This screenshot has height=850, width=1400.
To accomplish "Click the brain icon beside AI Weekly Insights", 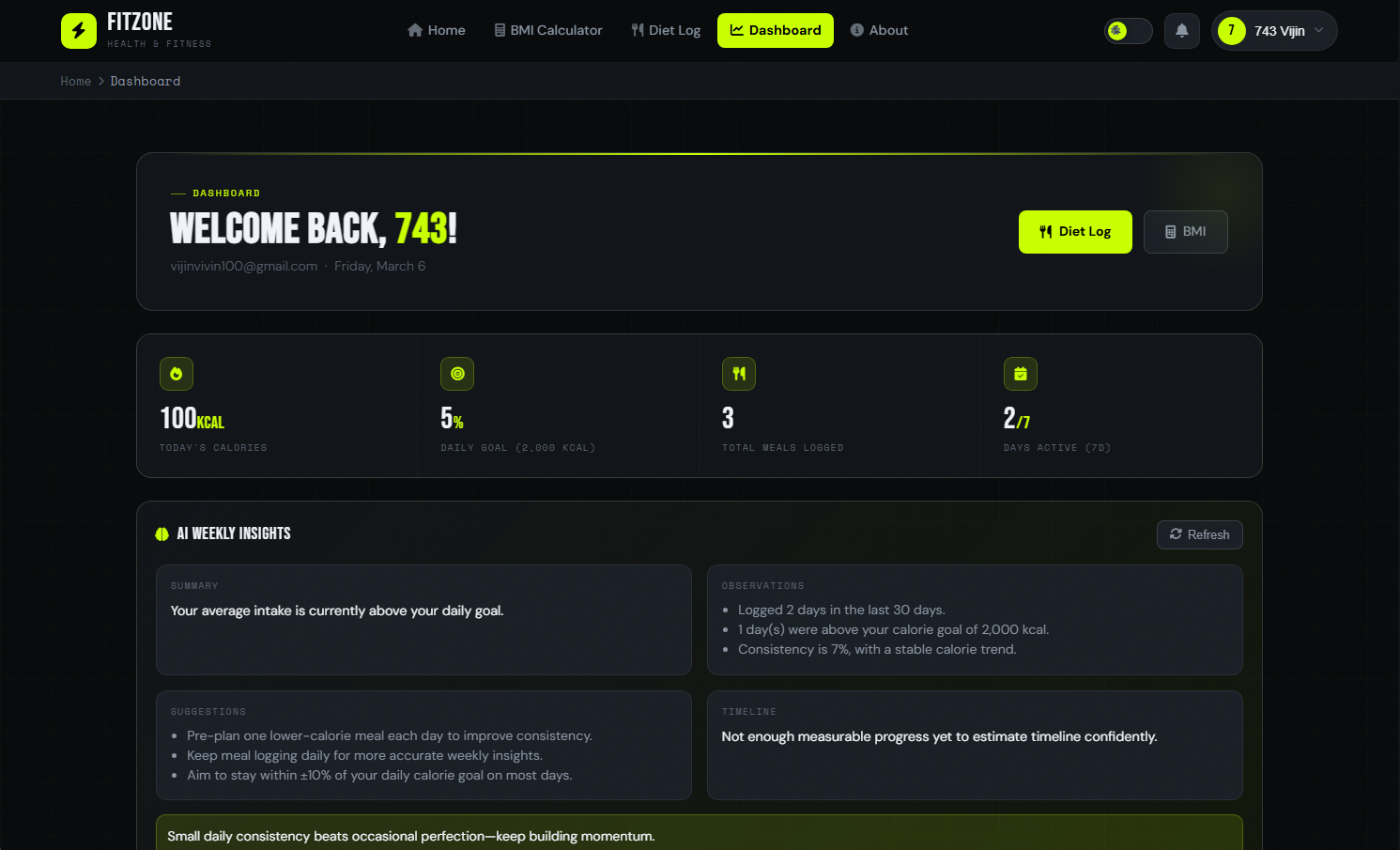I will (x=162, y=534).
